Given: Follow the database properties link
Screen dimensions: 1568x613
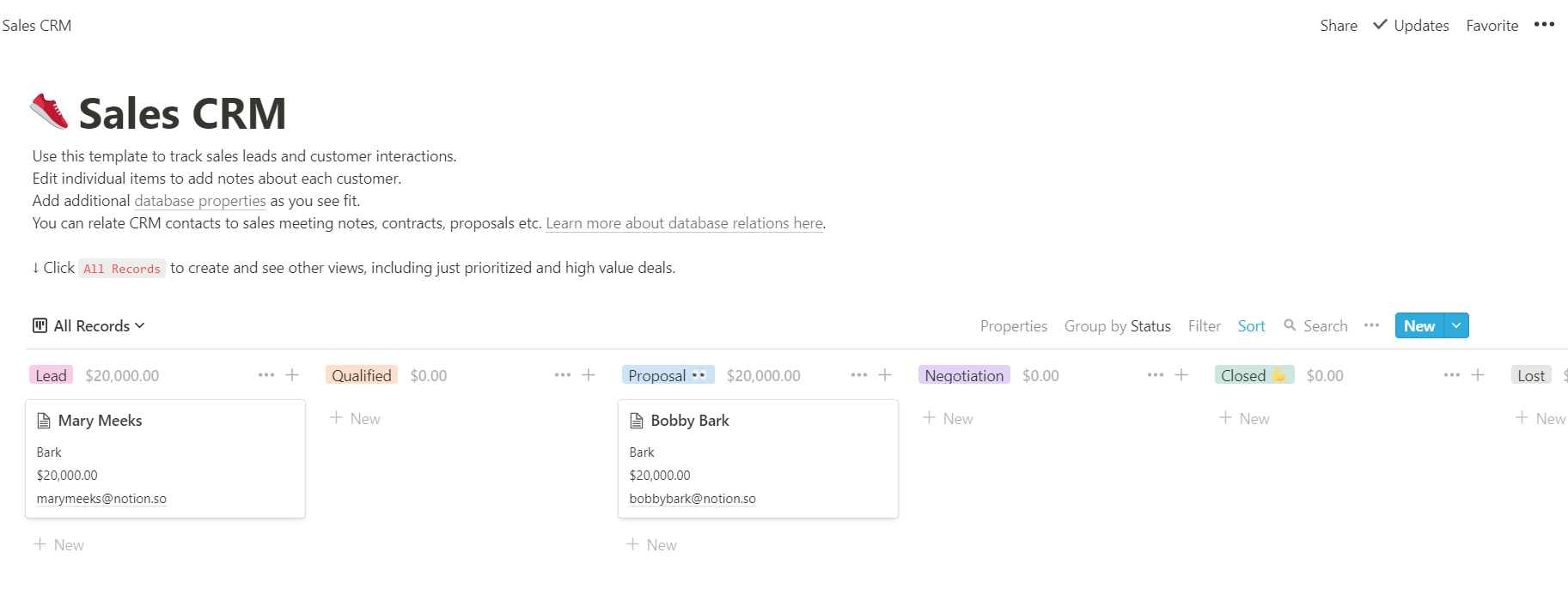Looking at the screenshot, I should tap(200, 201).
